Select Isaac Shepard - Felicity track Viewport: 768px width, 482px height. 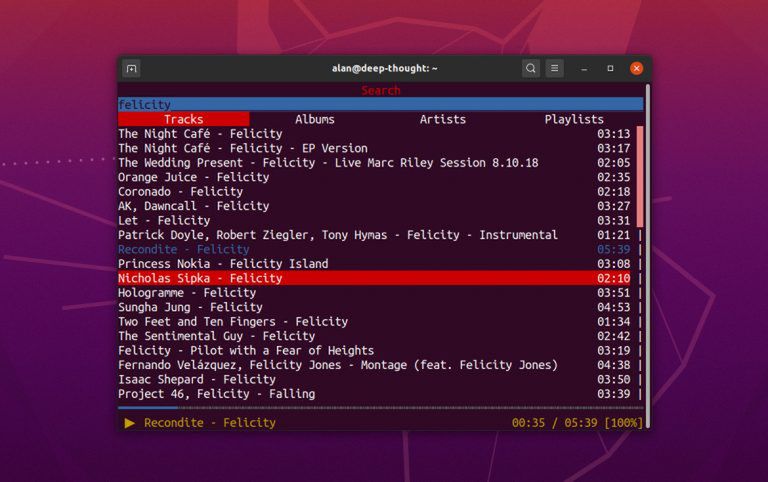pyautogui.click(x=374, y=379)
